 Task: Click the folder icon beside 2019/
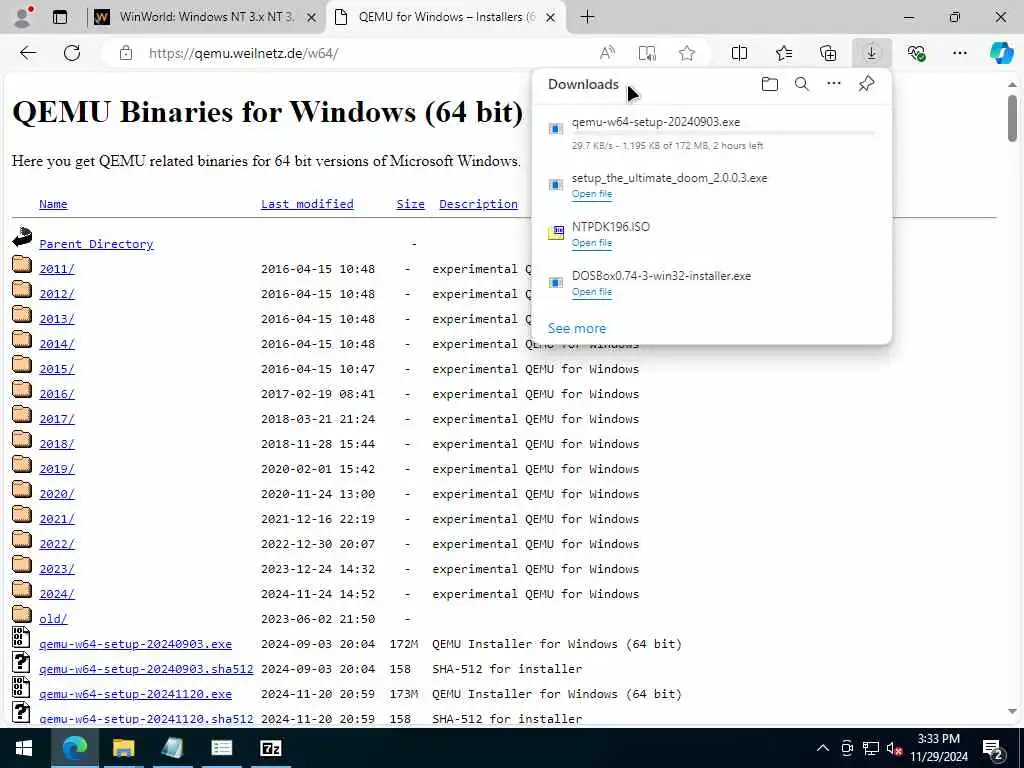click(22, 464)
